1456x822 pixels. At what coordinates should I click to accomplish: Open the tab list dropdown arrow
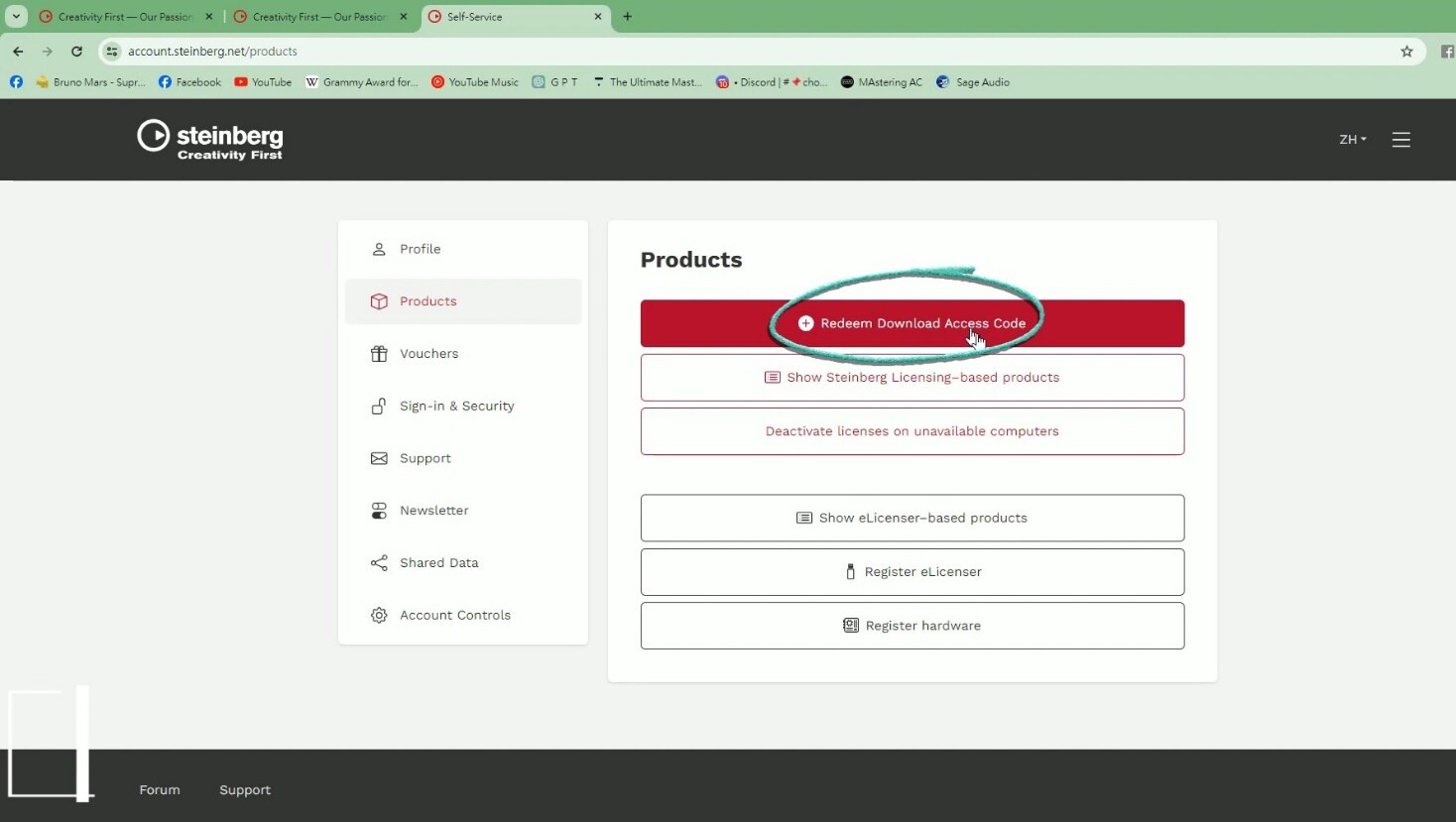[x=16, y=17]
